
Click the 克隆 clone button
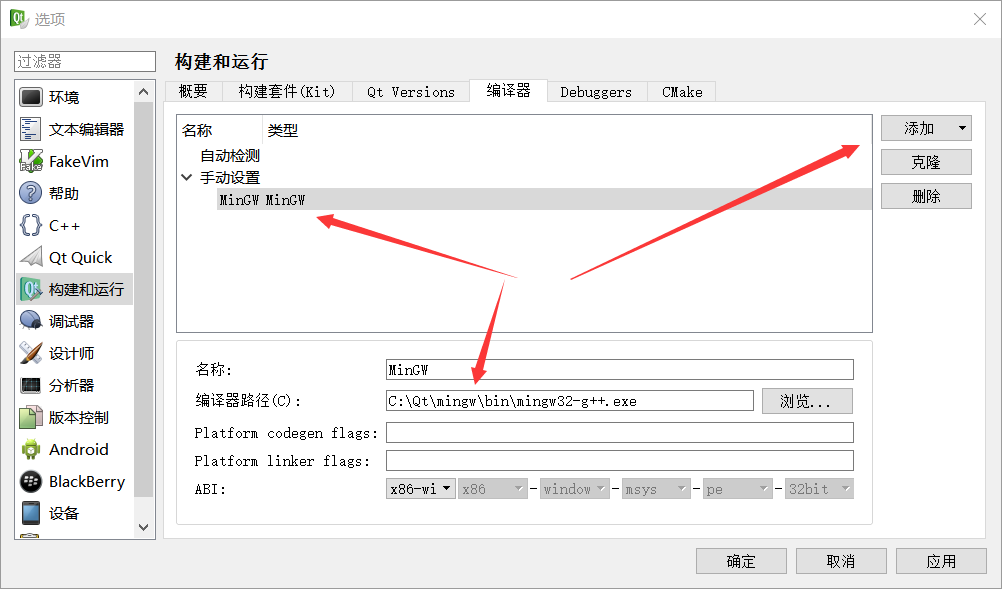(x=926, y=162)
